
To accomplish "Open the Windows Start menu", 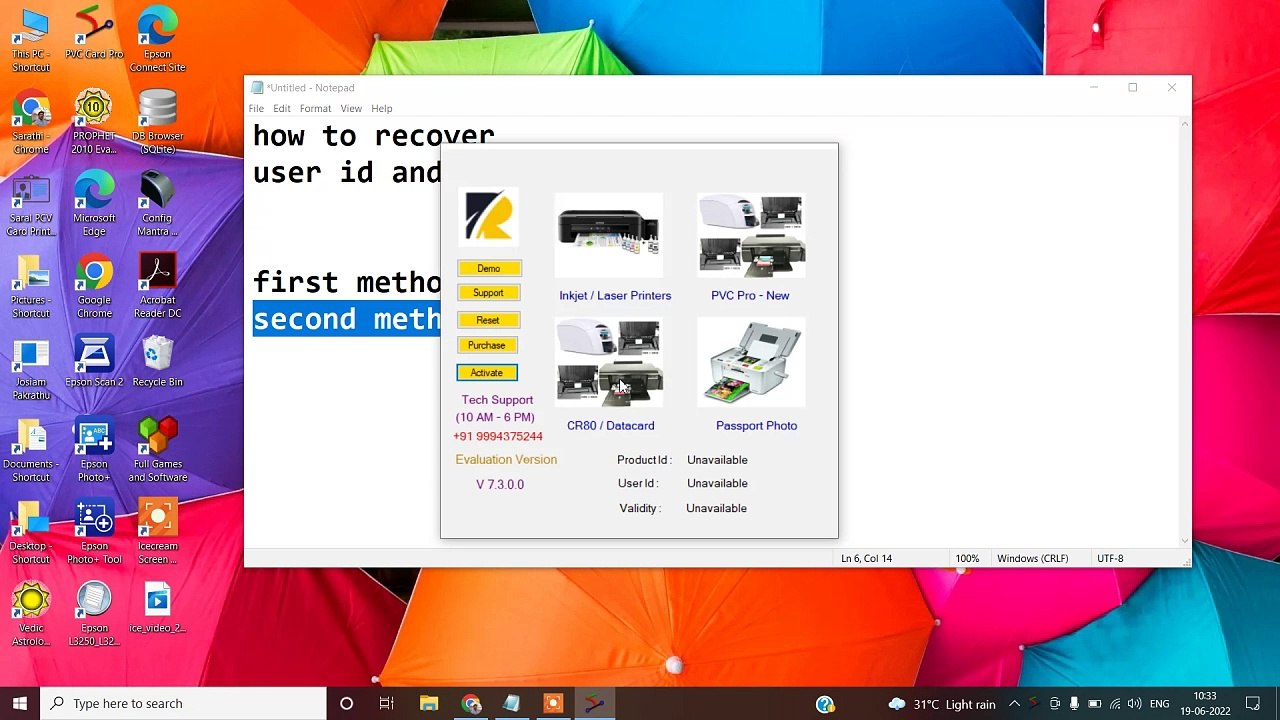I will tap(20, 703).
